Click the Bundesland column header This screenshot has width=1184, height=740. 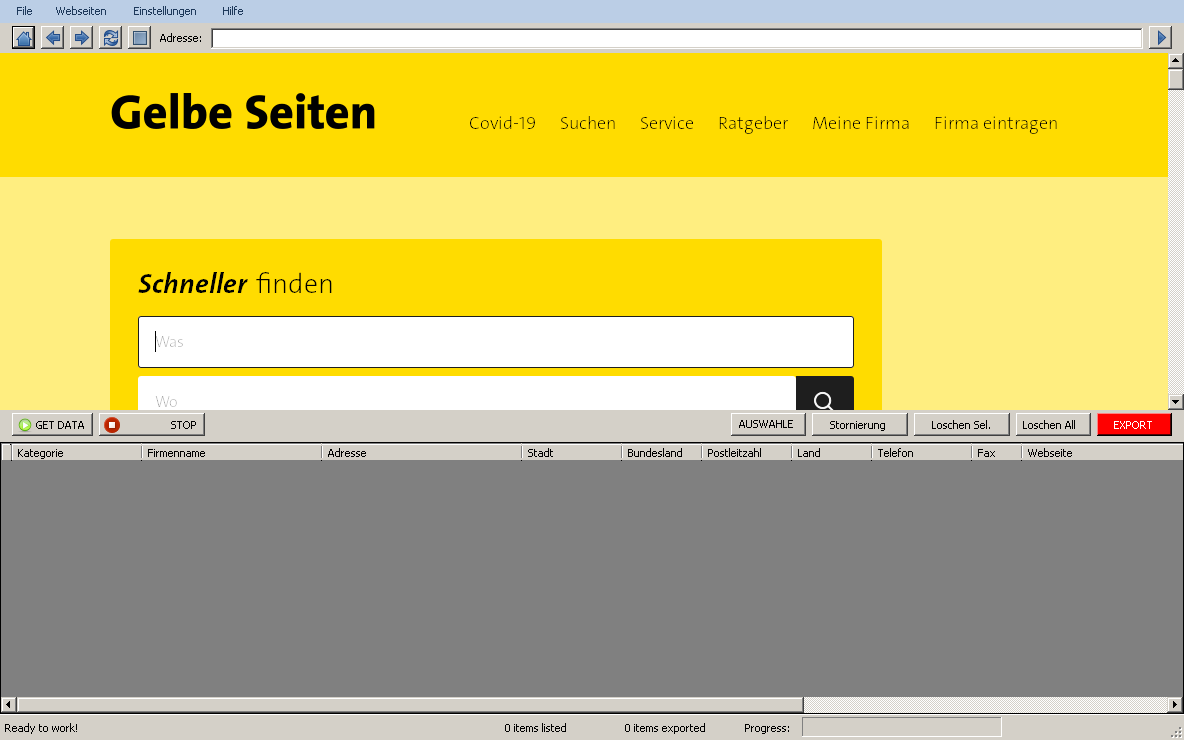(x=661, y=453)
